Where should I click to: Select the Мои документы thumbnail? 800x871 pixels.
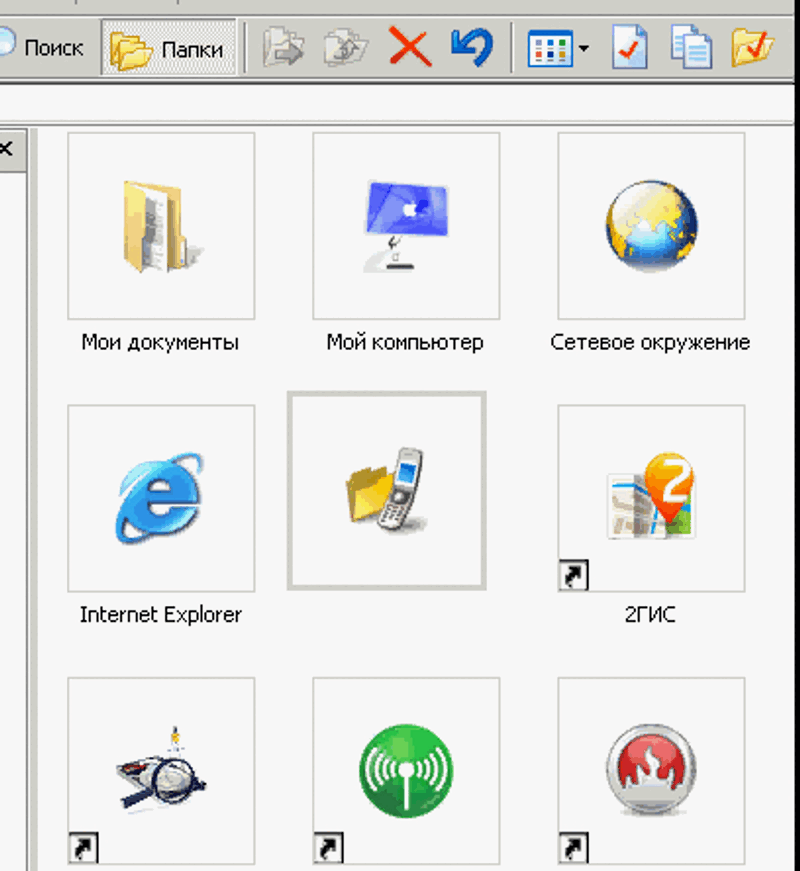coord(161,226)
